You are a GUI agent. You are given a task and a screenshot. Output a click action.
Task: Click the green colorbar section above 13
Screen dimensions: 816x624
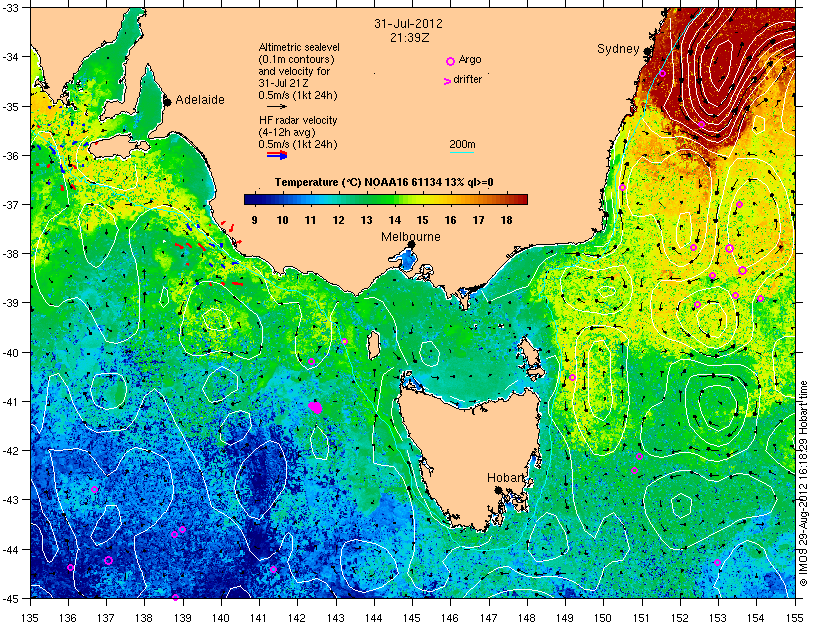367,199
